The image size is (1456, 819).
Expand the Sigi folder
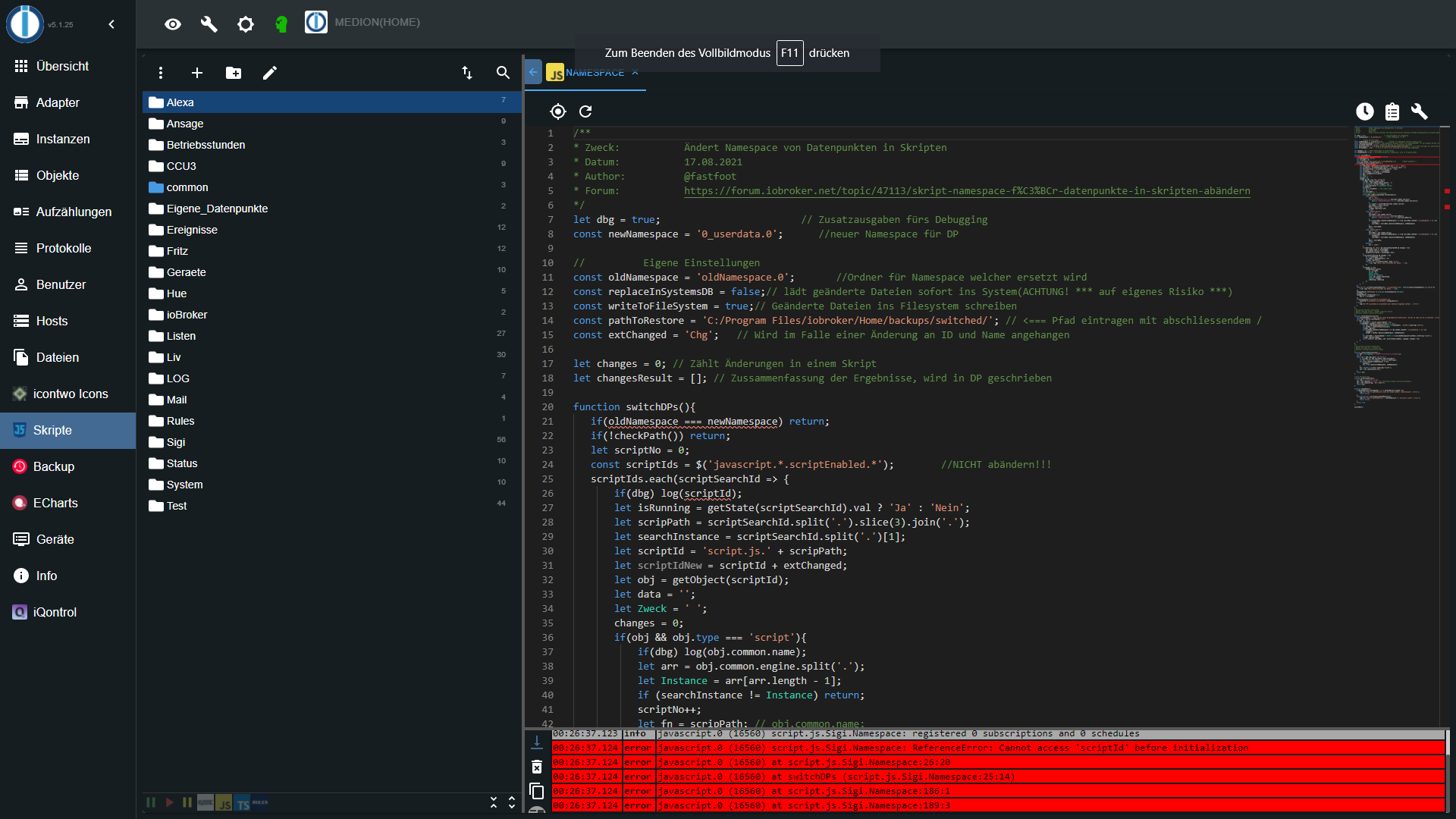pyautogui.click(x=331, y=442)
